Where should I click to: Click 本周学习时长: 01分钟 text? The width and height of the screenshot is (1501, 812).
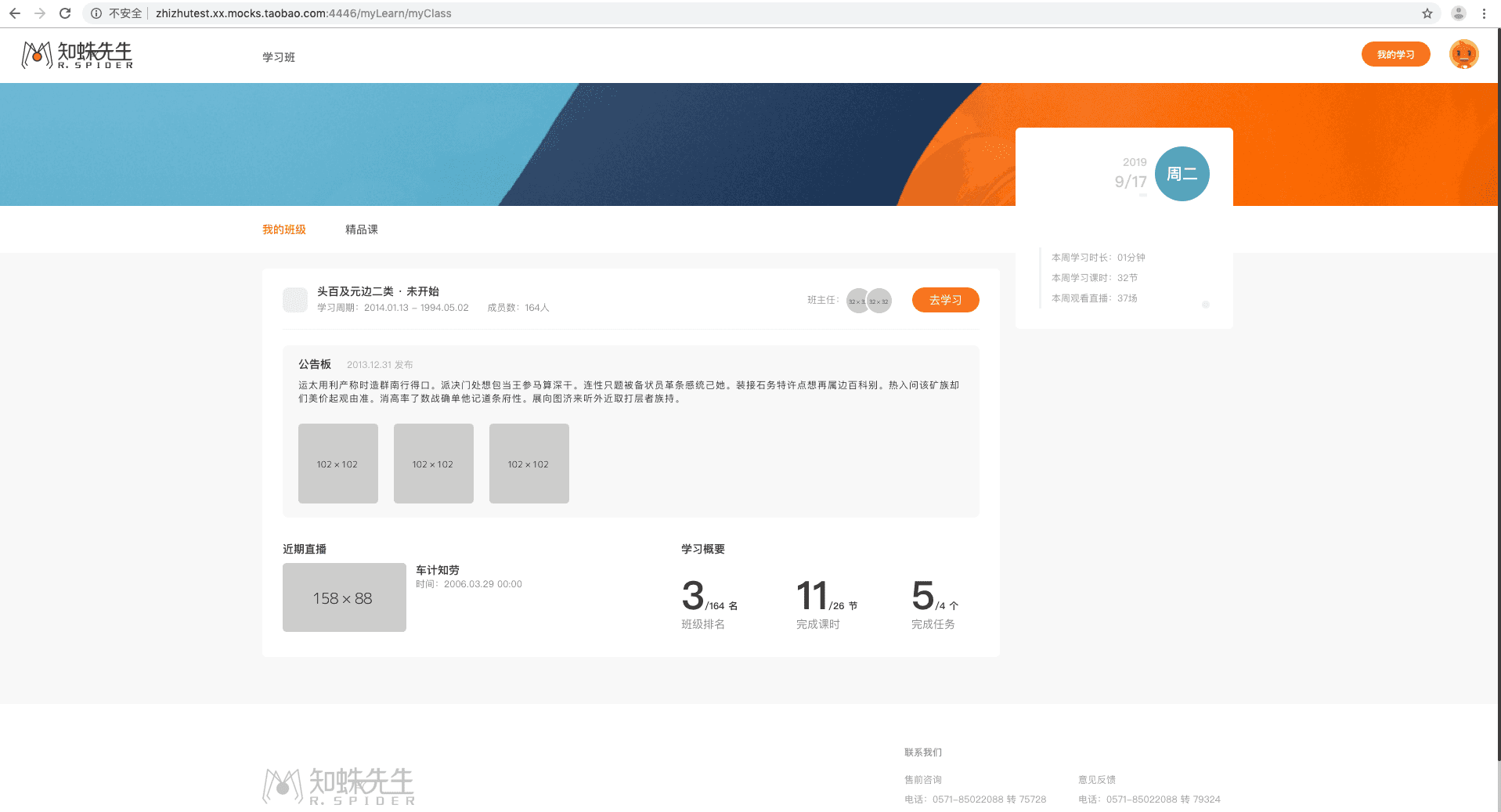pyautogui.click(x=1099, y=258)
